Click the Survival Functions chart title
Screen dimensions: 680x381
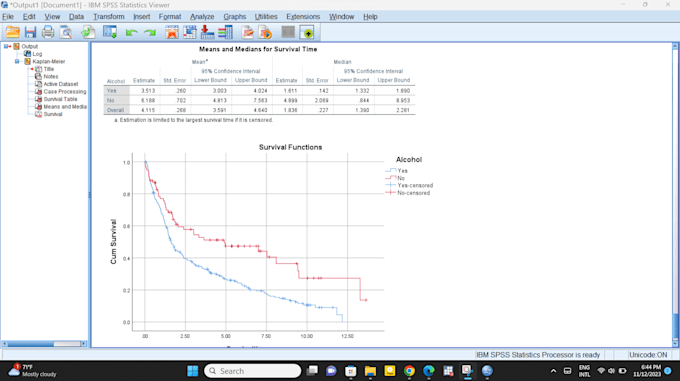[x=291, y=147]
